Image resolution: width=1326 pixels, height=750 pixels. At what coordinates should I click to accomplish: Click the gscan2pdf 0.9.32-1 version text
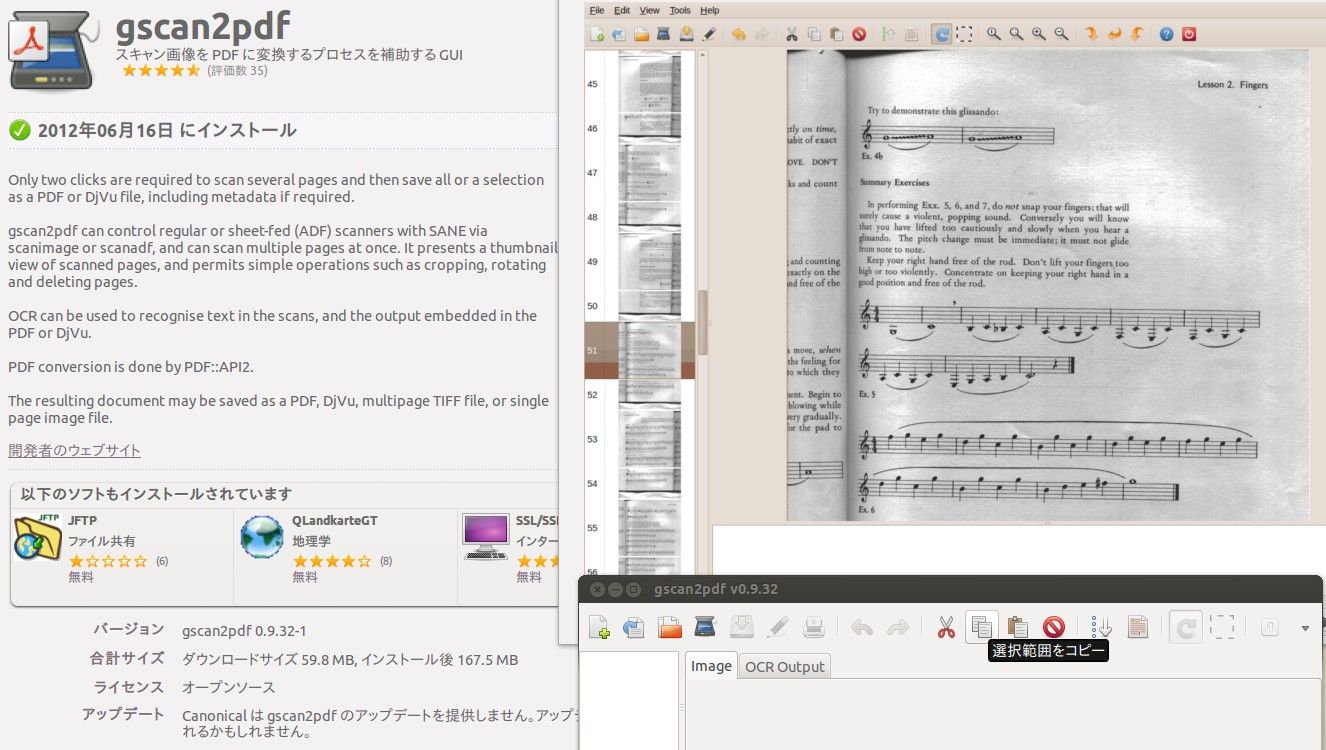(244, 631)
